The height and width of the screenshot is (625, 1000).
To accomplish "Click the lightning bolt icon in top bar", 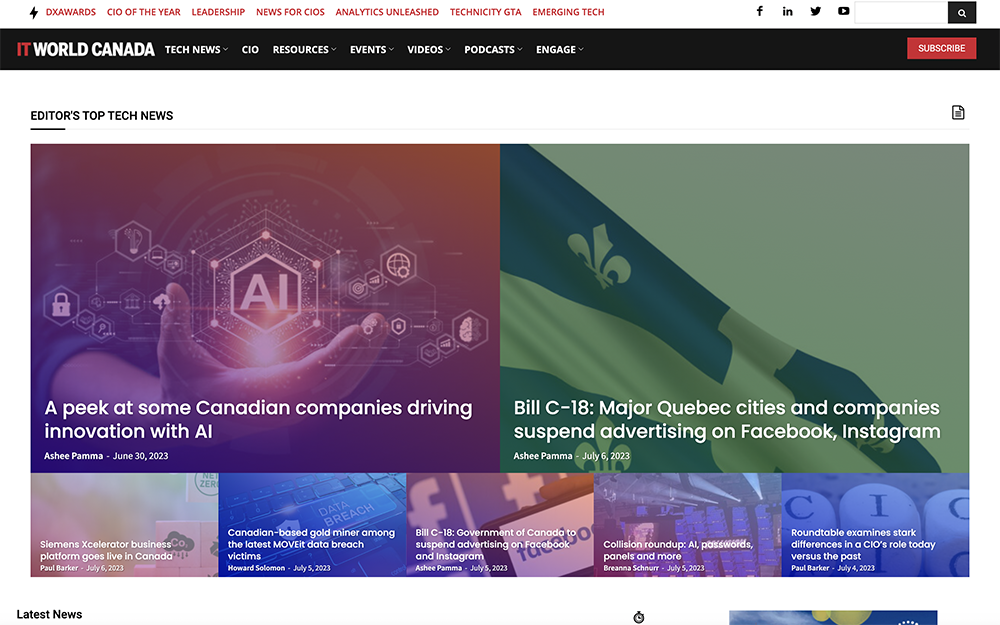I will [34, 13].
